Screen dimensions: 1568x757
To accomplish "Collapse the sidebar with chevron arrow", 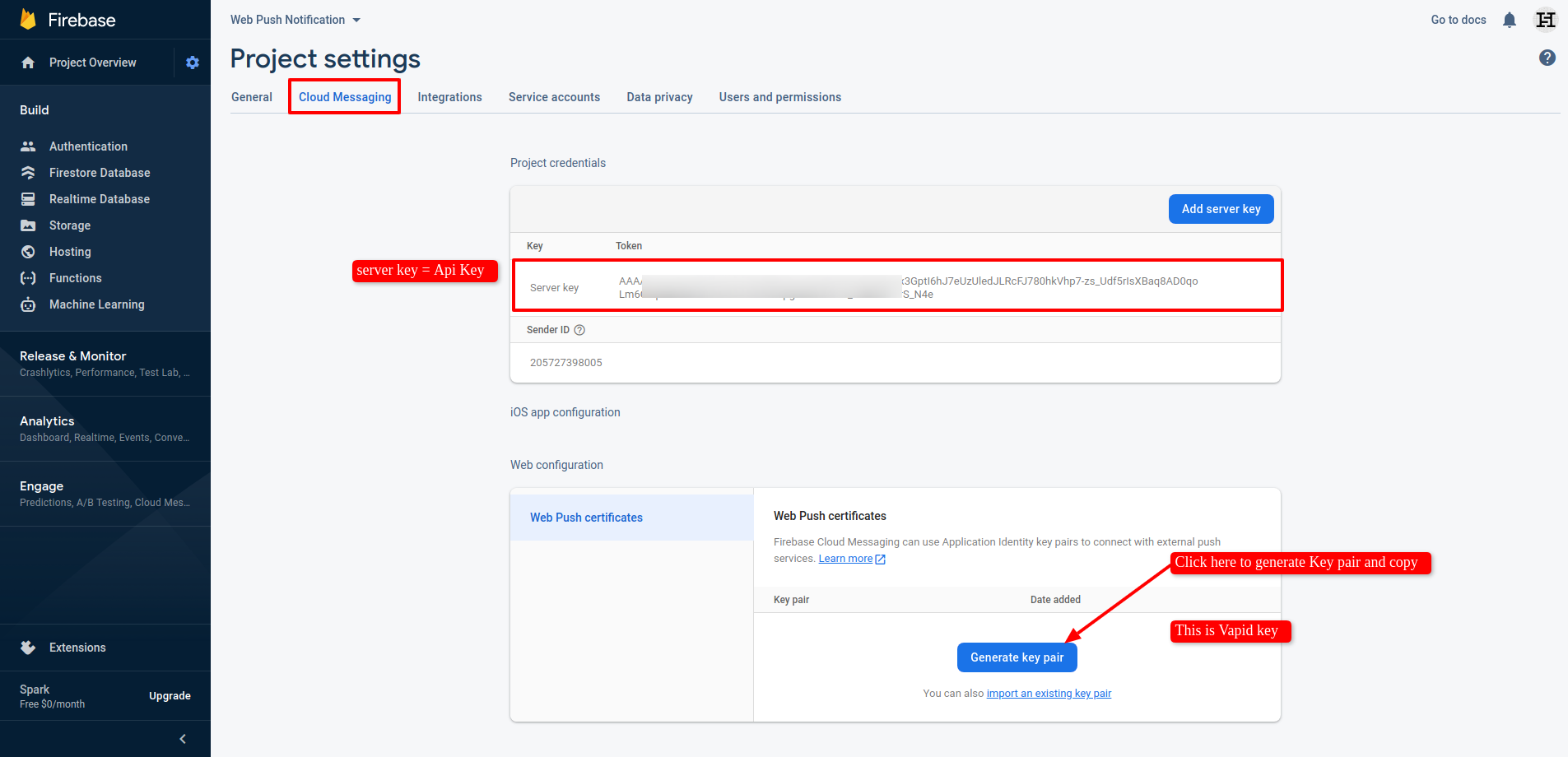I will point(183,739).
